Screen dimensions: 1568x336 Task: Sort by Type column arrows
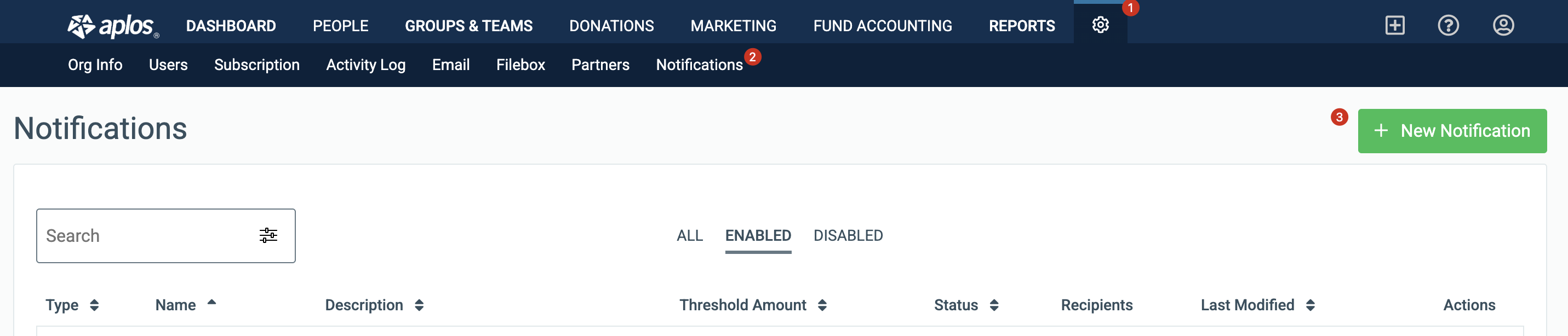94,305
